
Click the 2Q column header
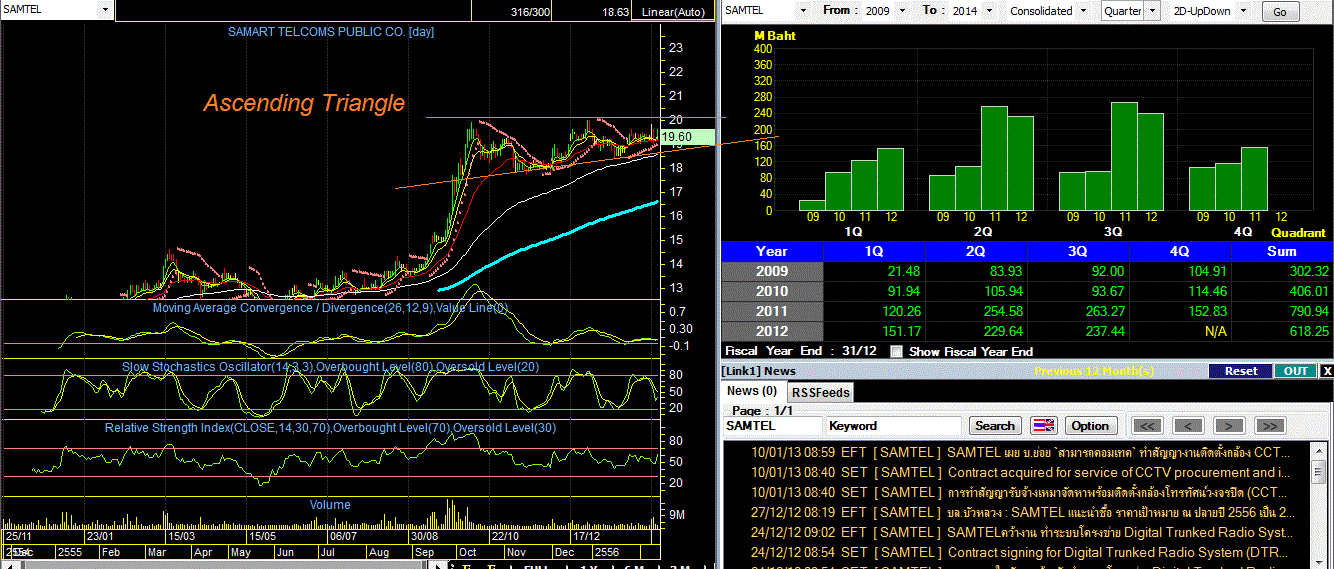(x=976, y=251)
